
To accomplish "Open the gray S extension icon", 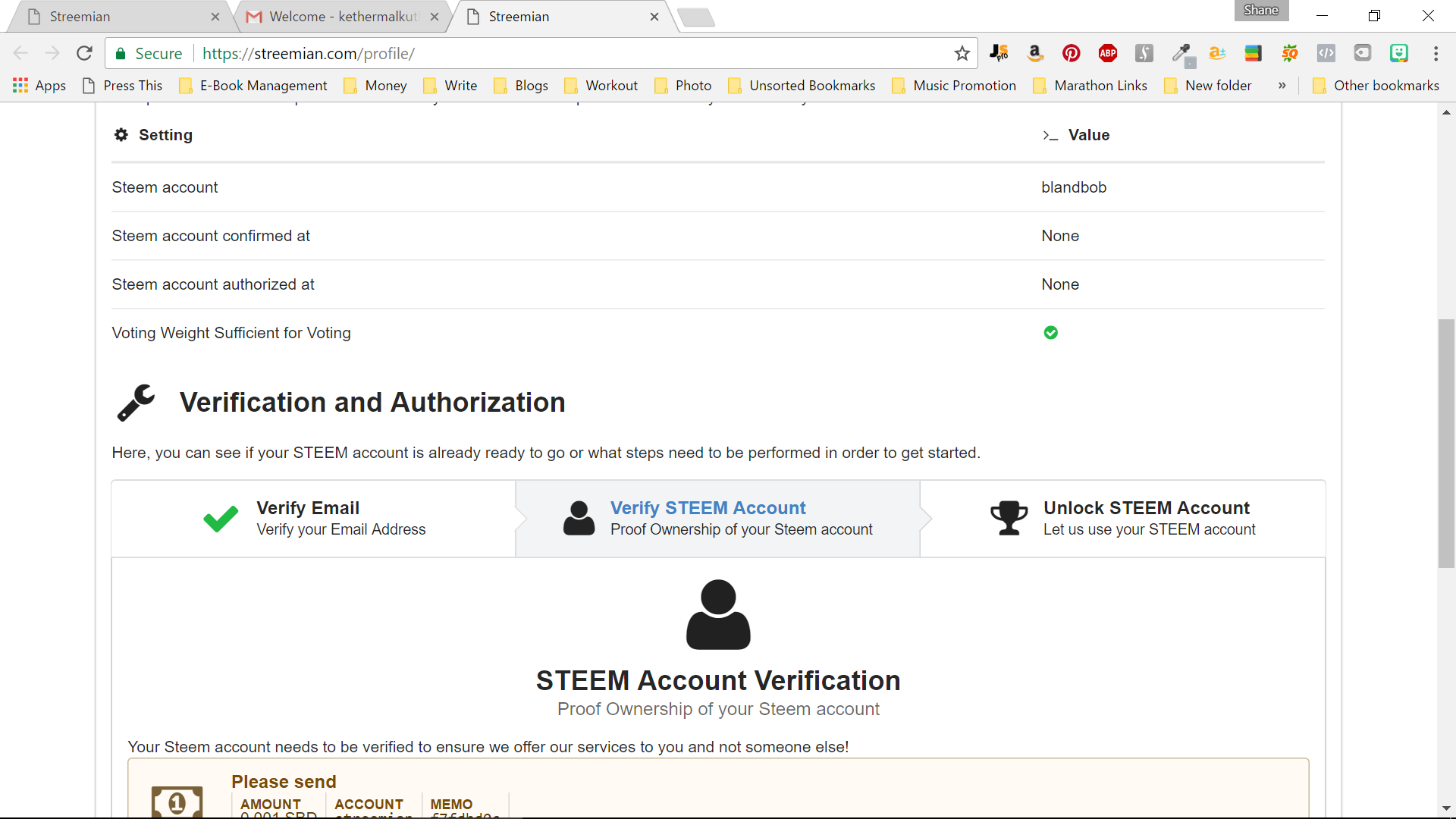I will pyautogui.click(x=1144, y=53).
